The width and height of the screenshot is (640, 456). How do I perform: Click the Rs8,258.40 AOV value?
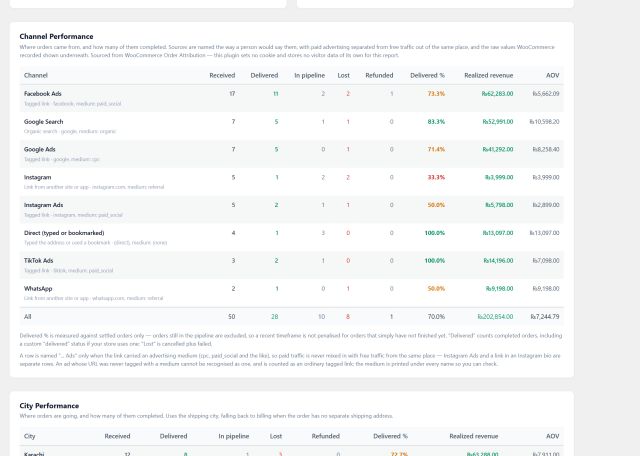pyautogui.click(x=546, y=149)
